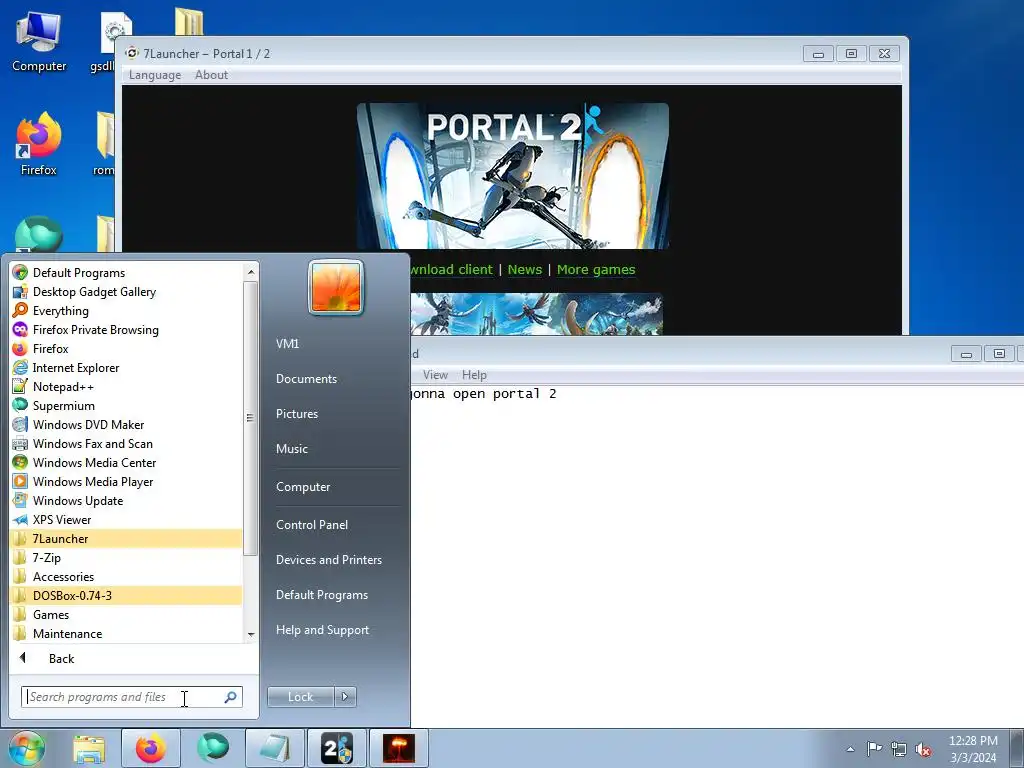Image resolution: width=1024 pixels, height=768 pixels.
Task: Launch Notepad++ from the Start menu
Action: click(x=127, y=387)
